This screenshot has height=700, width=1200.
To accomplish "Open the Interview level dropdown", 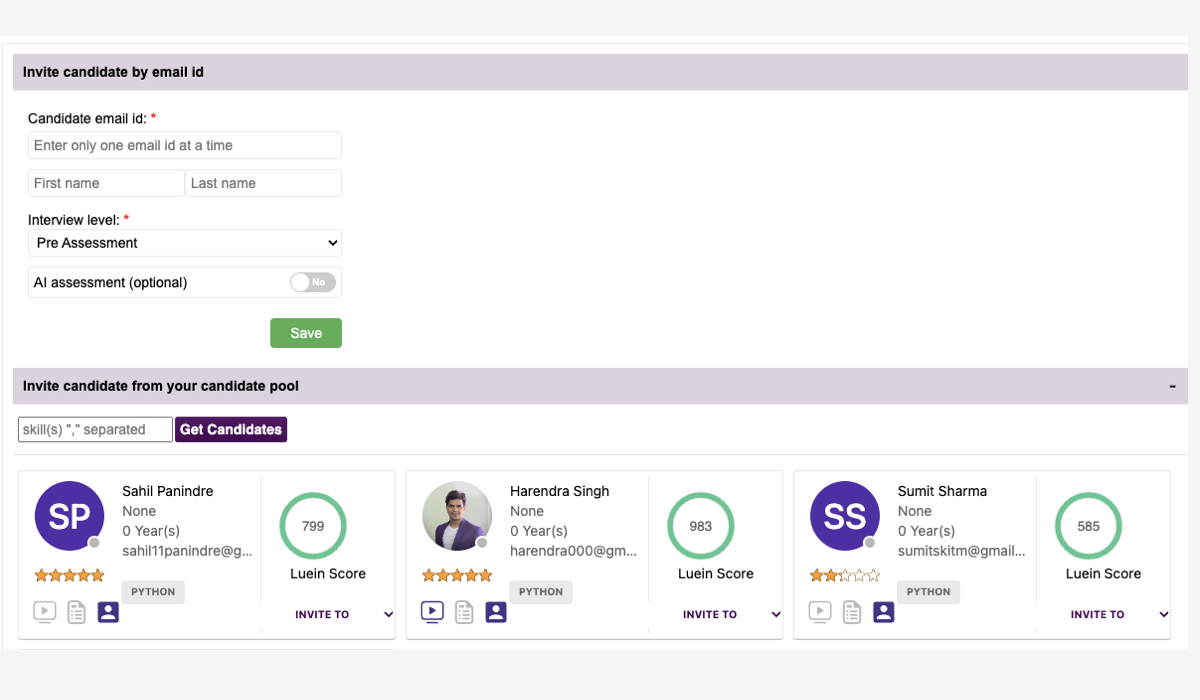I will point(185,243).
